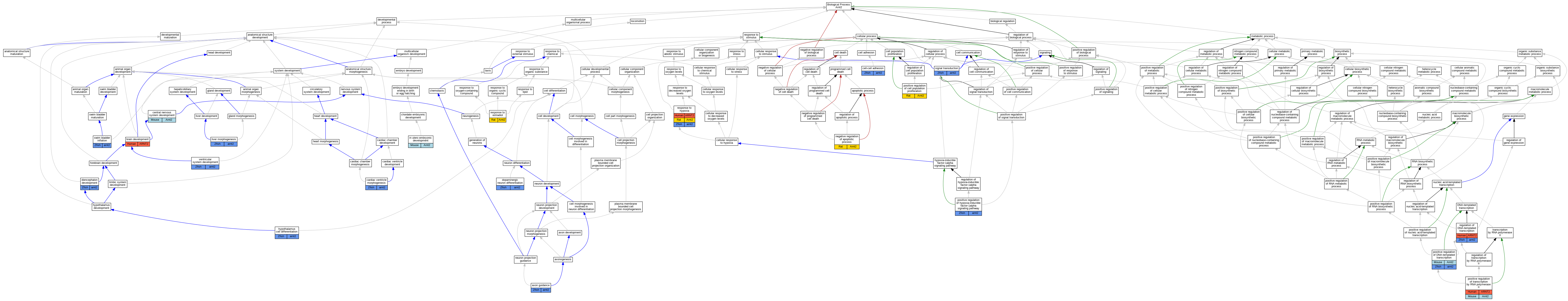Select the 'cardiac ventricle development' node
The height and width of the screenshot is (301, 1568).
coord(393,163)
